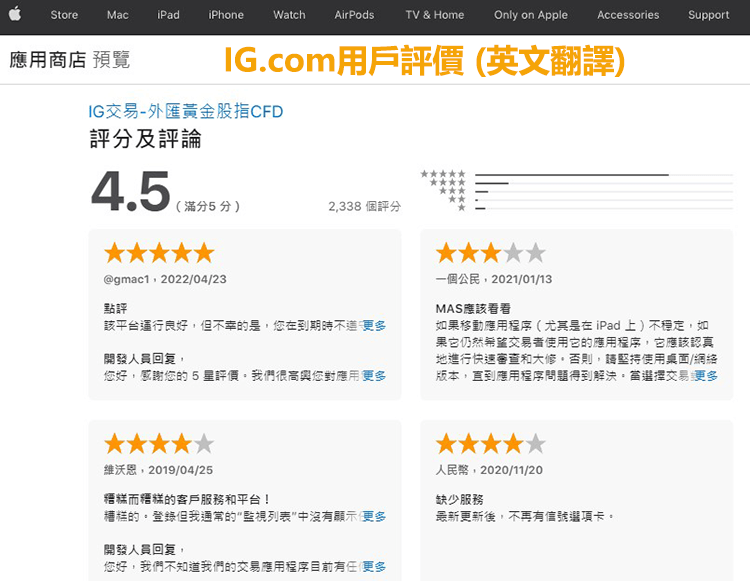Click the Apple logo icon
This screenshot has height=581, width=750.
[15, 14]
